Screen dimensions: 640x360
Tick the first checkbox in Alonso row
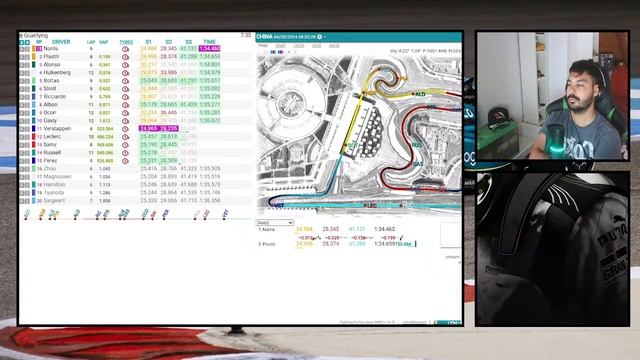[22, 65]
